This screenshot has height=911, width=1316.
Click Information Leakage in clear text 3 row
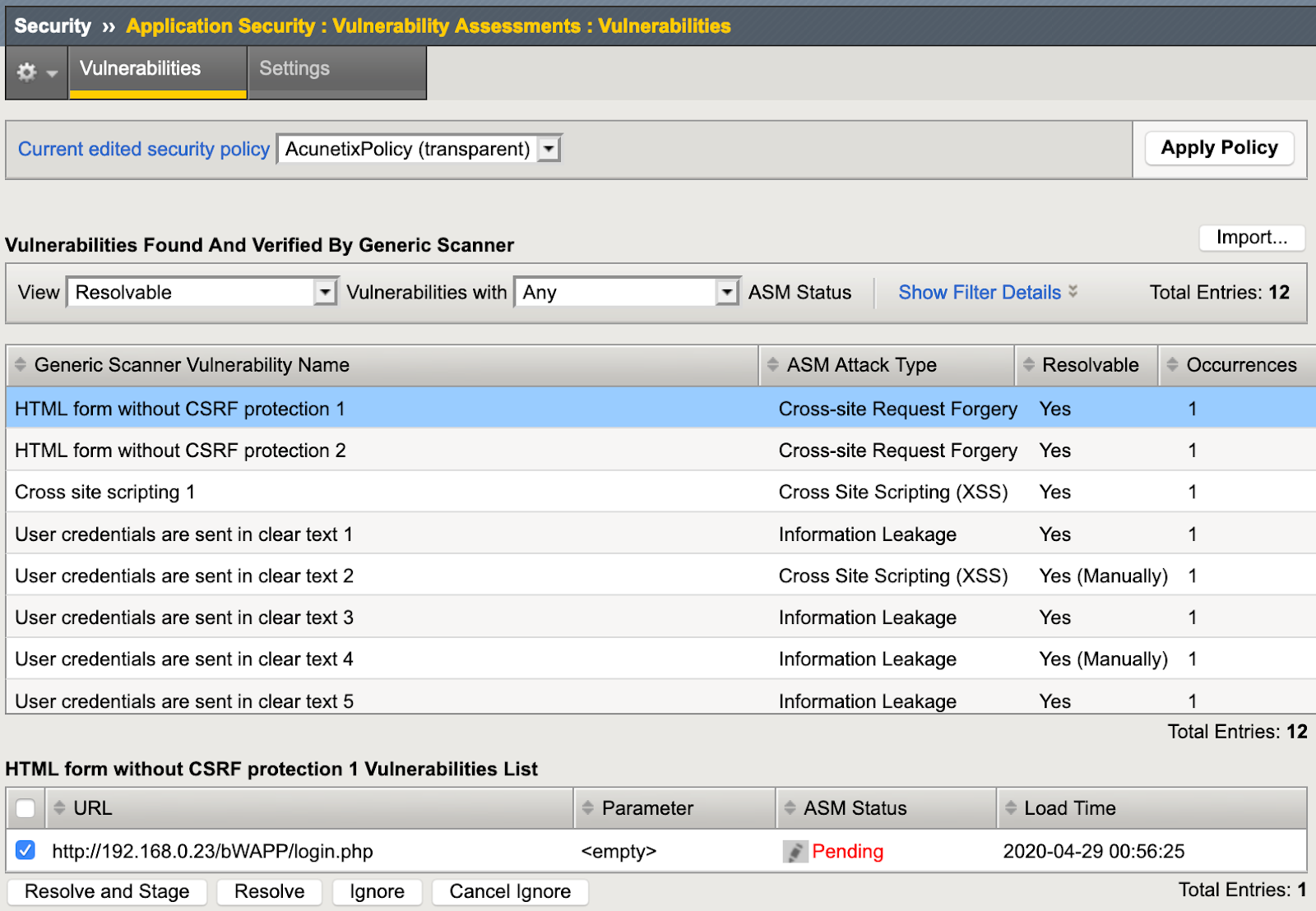coord(868,617)
